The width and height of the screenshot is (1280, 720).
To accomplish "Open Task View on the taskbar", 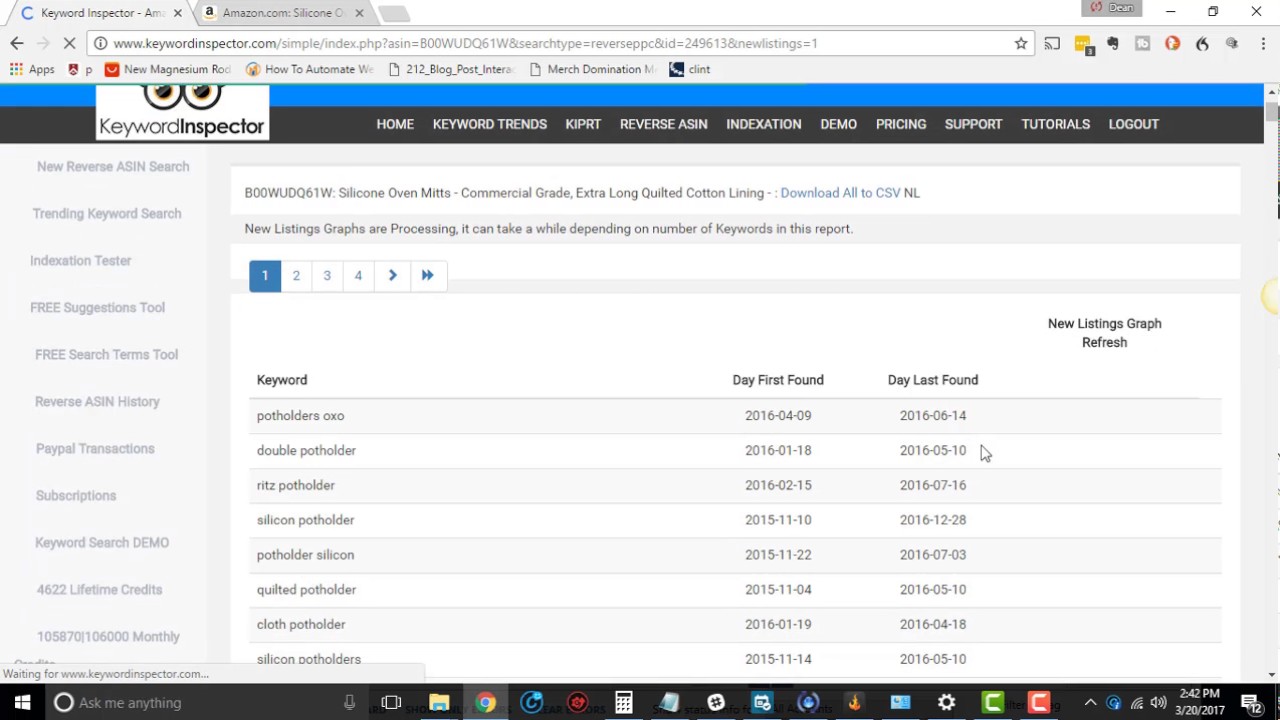I will [x=391, y=702].
